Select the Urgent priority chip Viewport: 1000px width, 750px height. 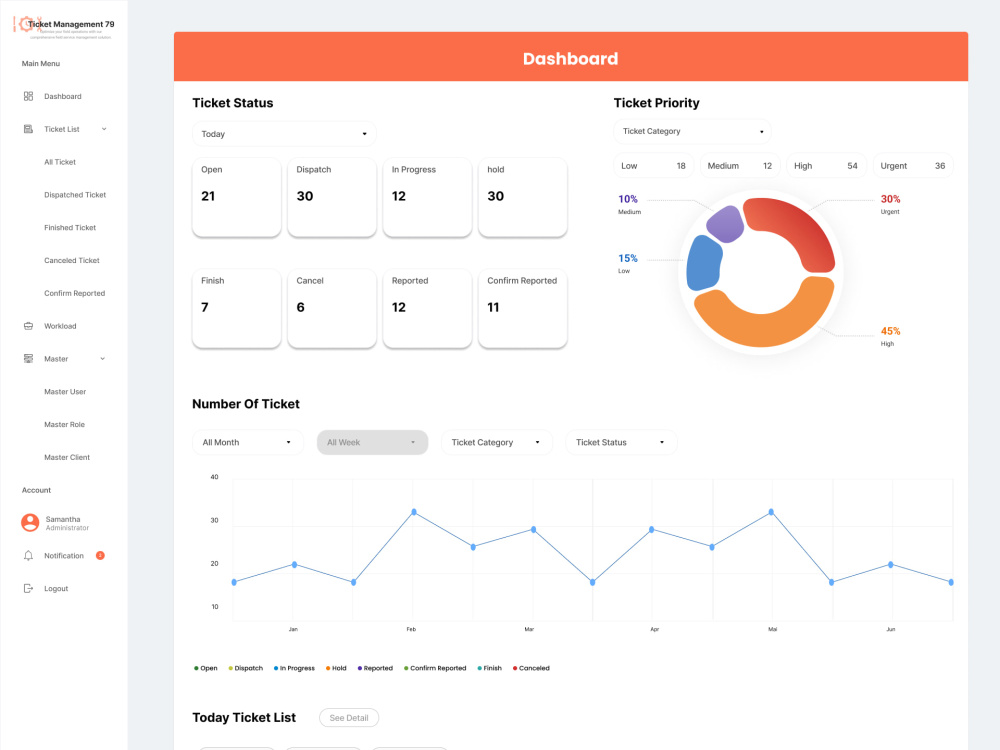pos(913,166)
